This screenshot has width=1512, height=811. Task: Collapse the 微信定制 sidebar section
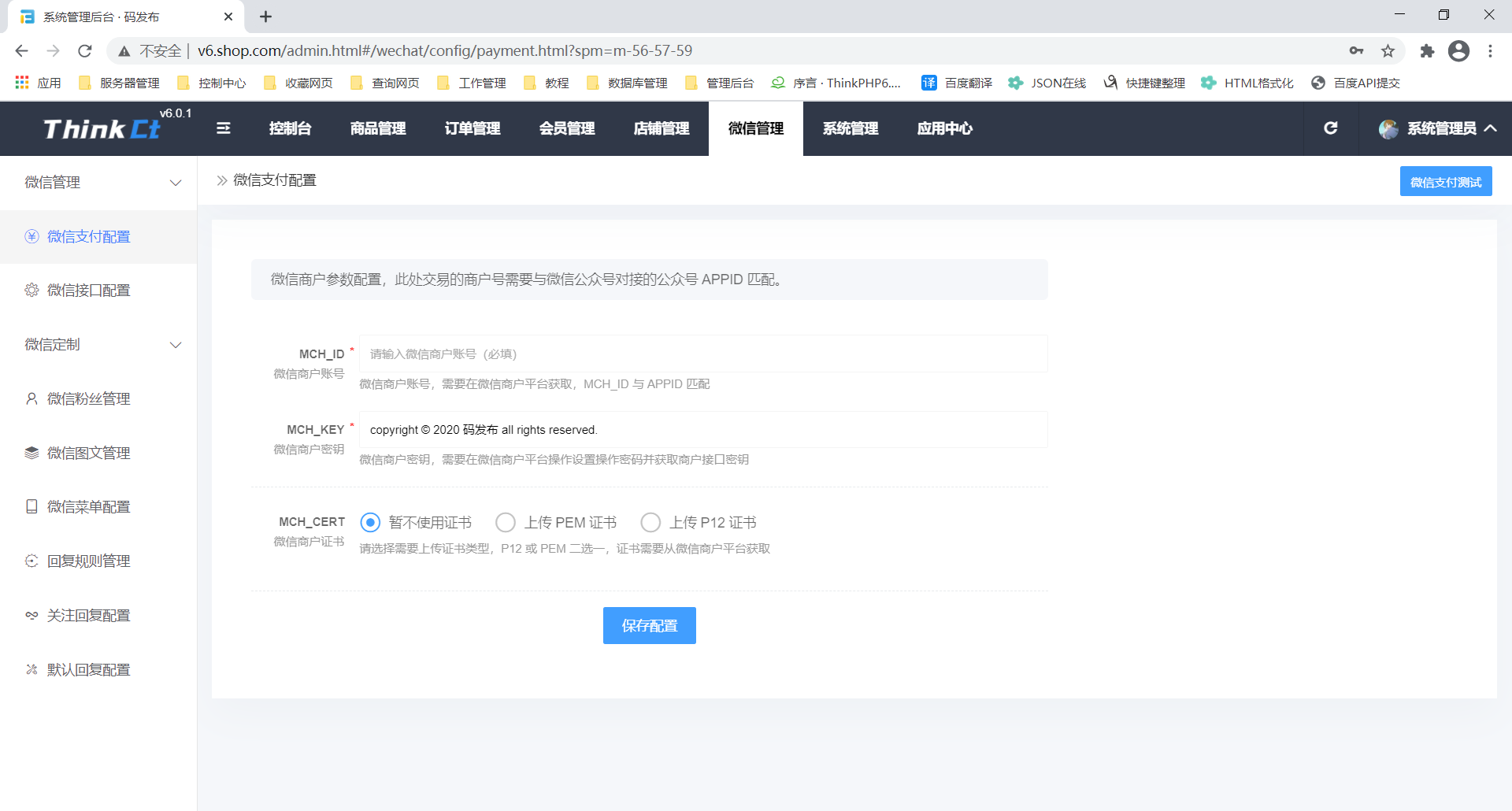point(176,345)
